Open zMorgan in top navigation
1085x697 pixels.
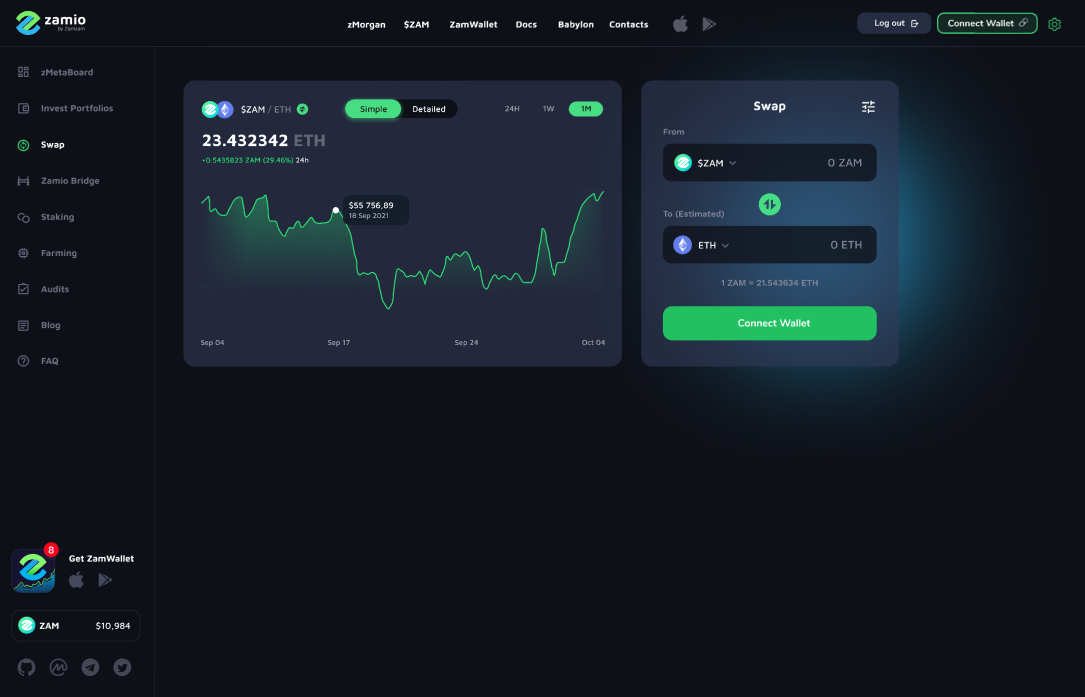(367, 24)
